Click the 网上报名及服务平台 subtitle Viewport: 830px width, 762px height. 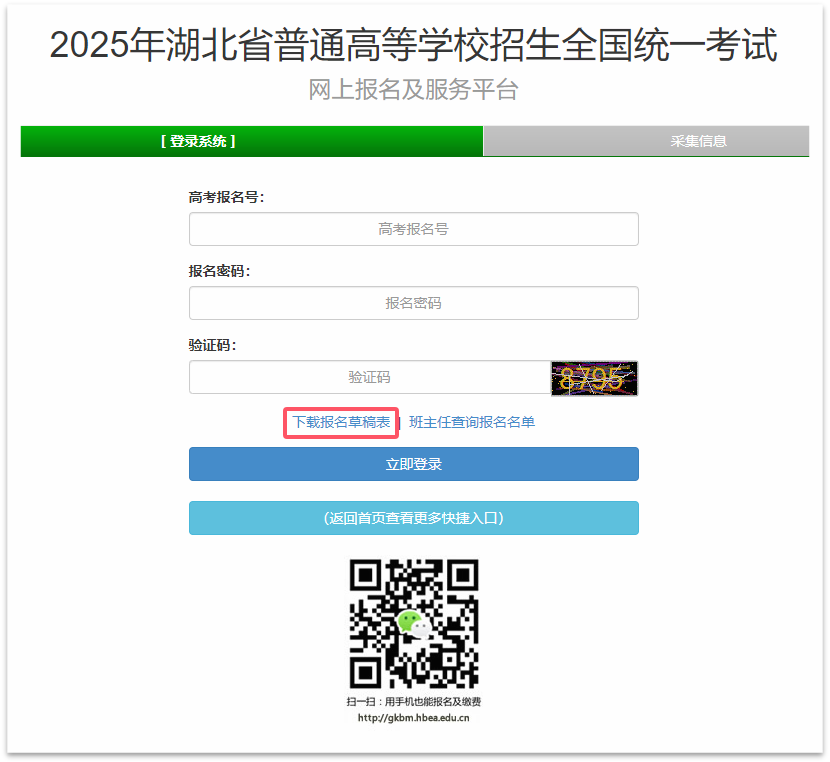pos(413,89)
